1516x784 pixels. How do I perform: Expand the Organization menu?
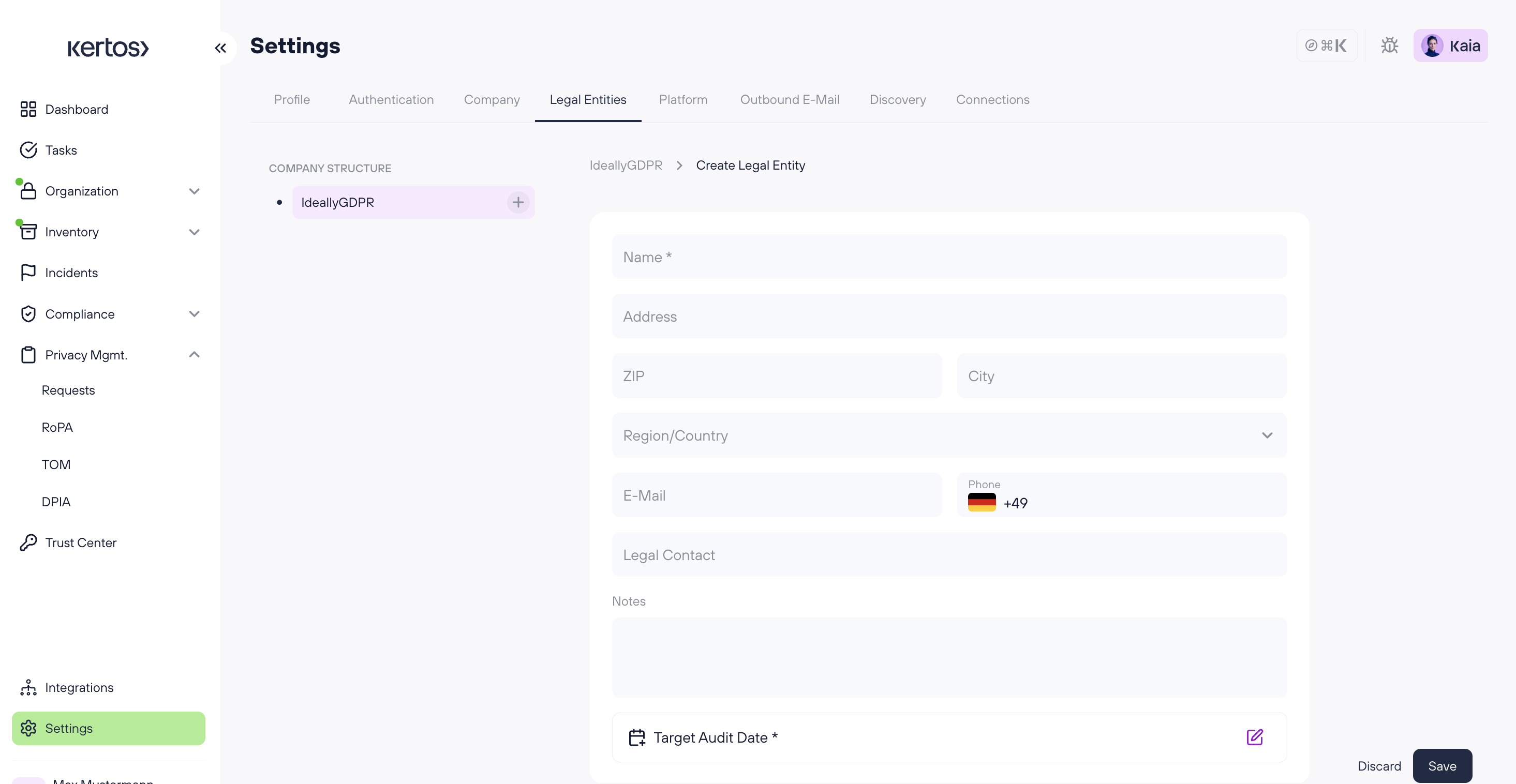pyautogui.click(x=194, y=191)
